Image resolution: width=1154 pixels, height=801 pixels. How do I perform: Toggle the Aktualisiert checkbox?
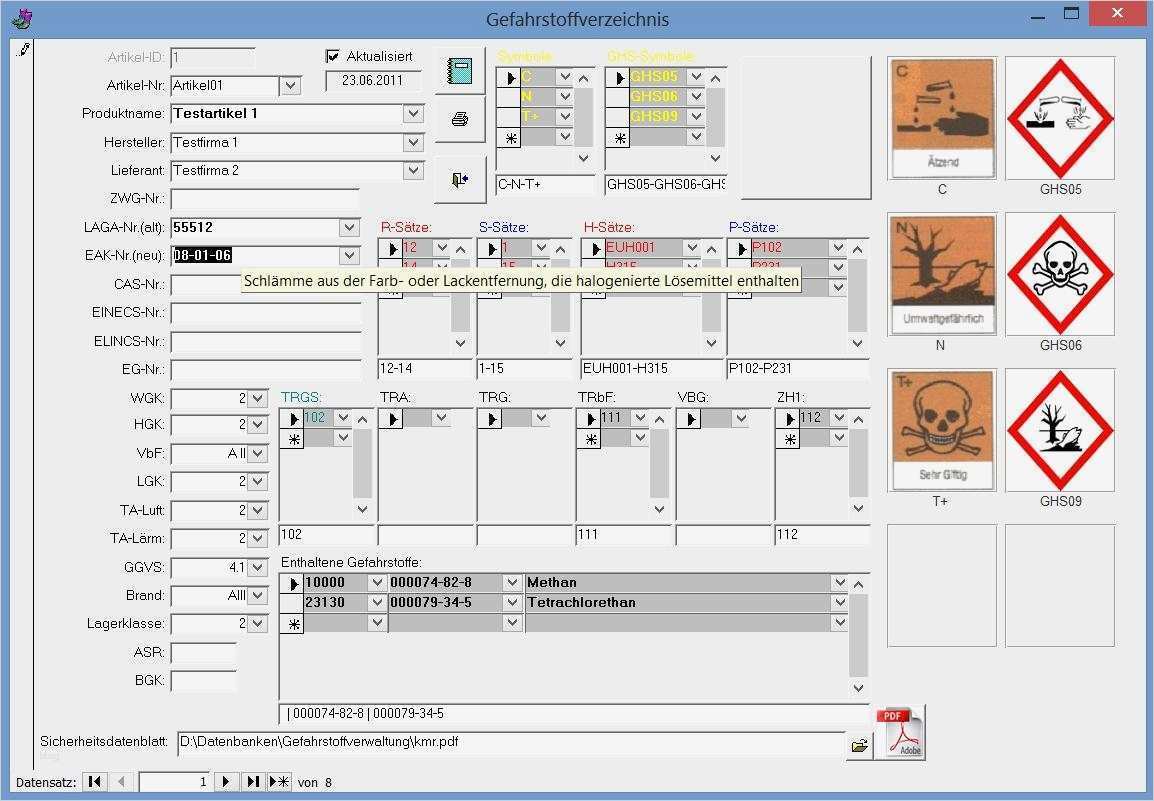(334, 56)
